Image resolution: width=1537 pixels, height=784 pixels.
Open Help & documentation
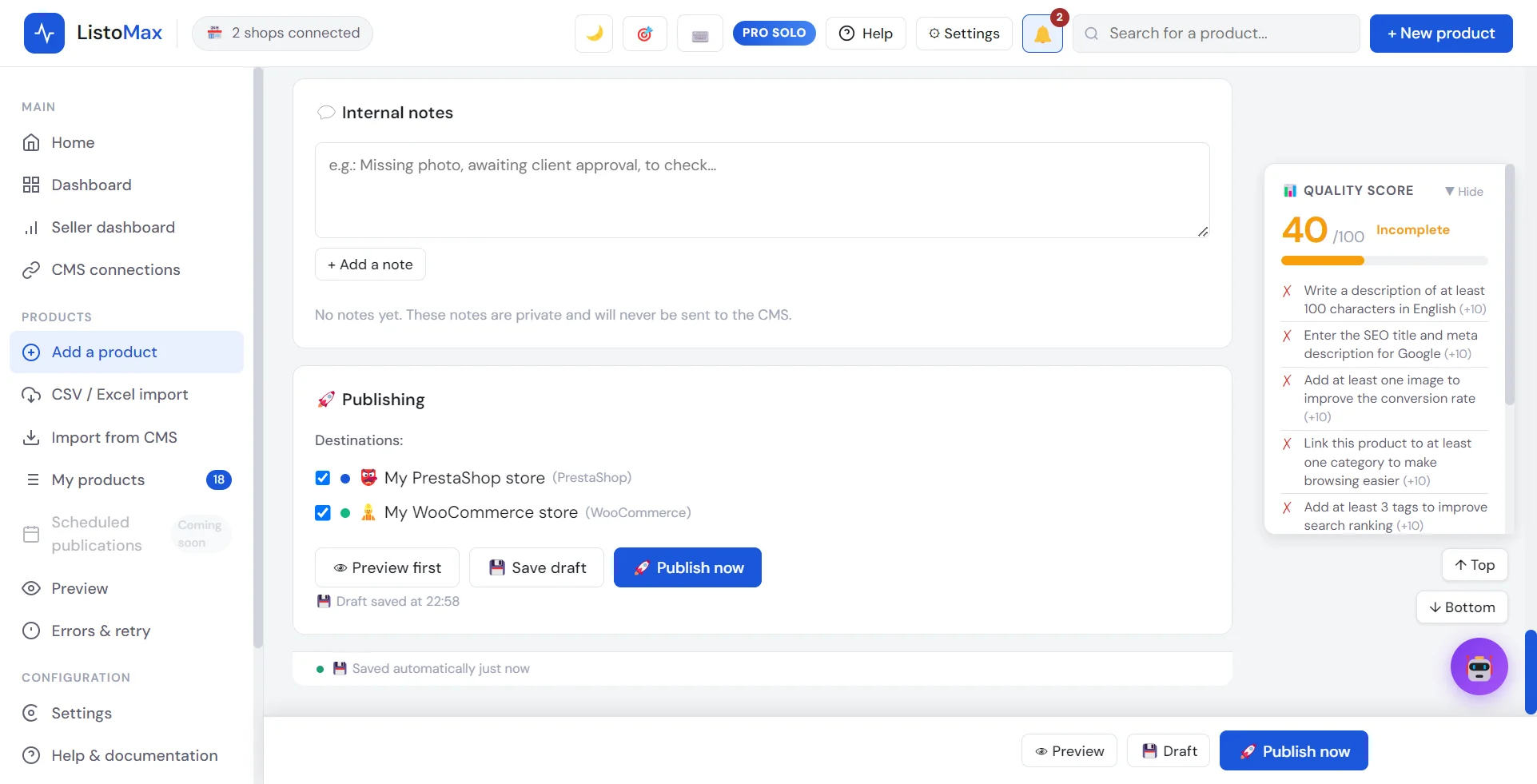point(126,755)
